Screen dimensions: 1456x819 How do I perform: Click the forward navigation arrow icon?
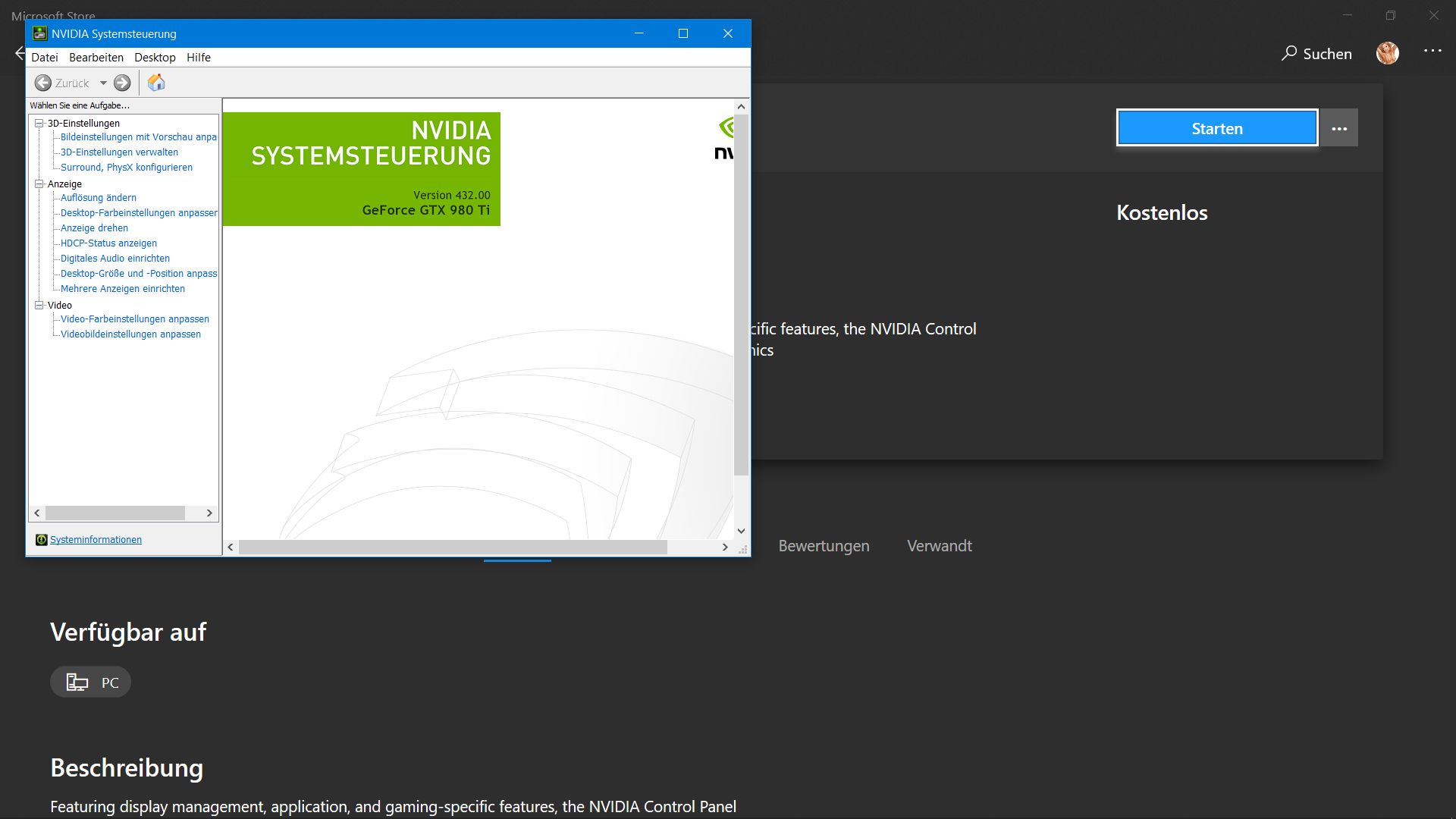click(121, 83)
